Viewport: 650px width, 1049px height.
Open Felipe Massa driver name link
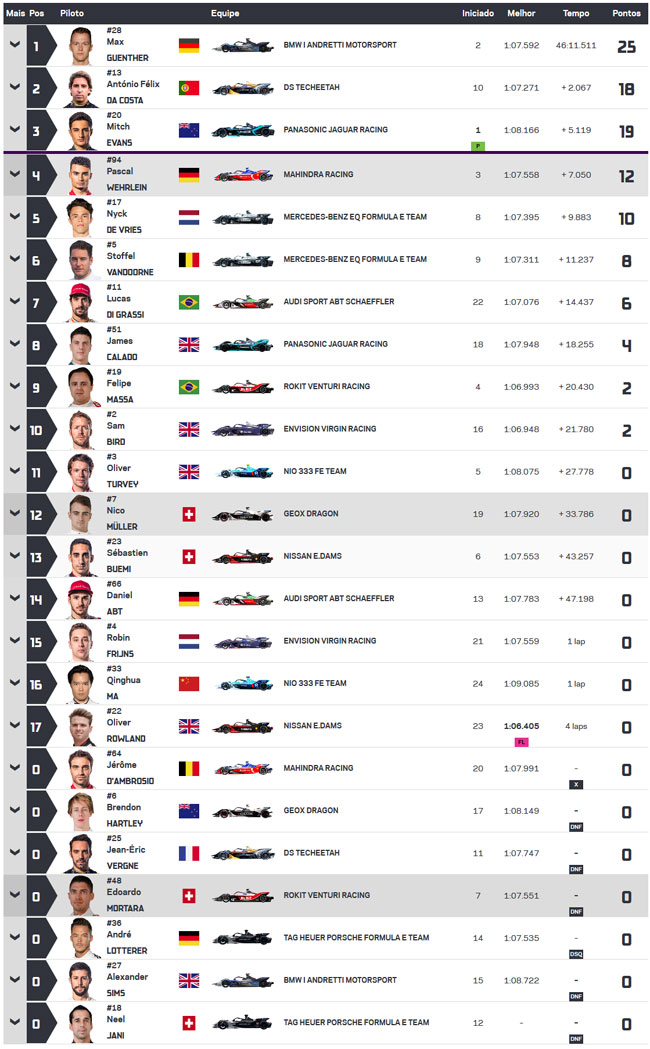[x=120, y=391]
